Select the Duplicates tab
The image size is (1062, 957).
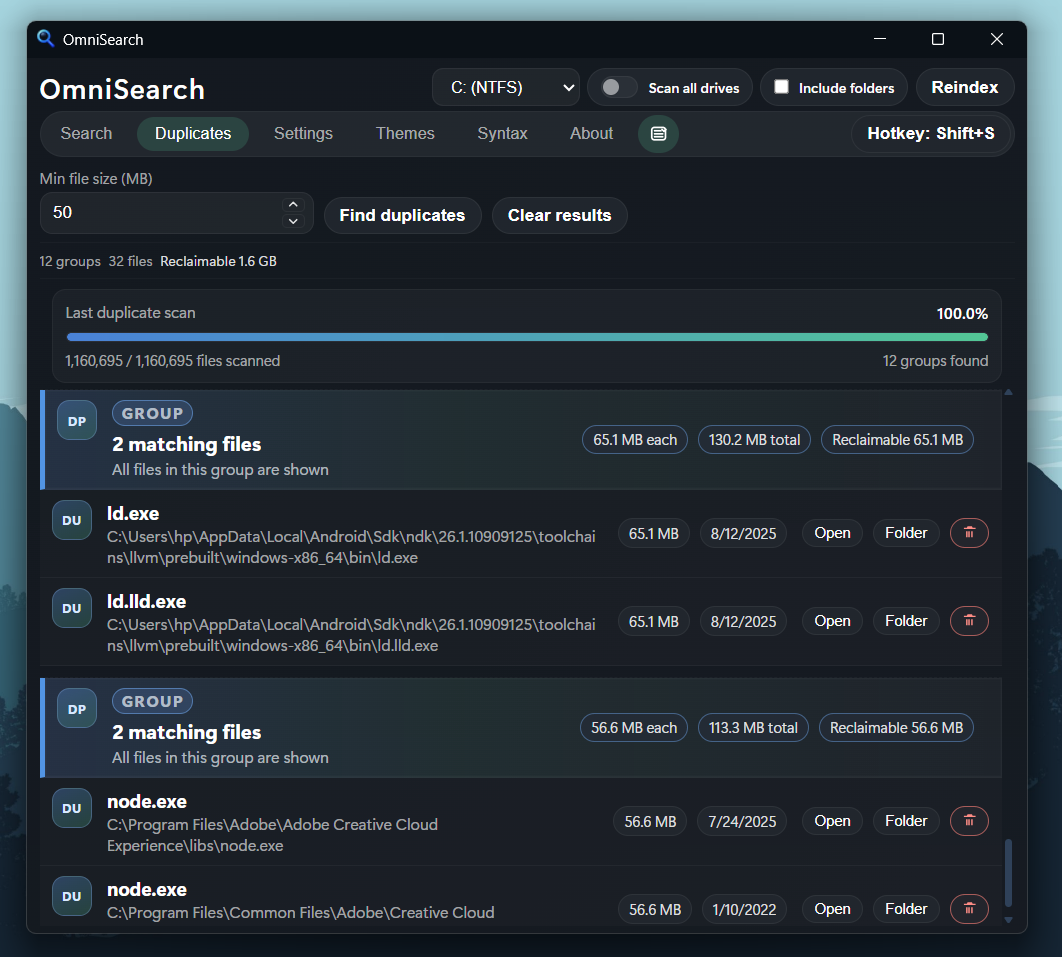tap(193, 133)
